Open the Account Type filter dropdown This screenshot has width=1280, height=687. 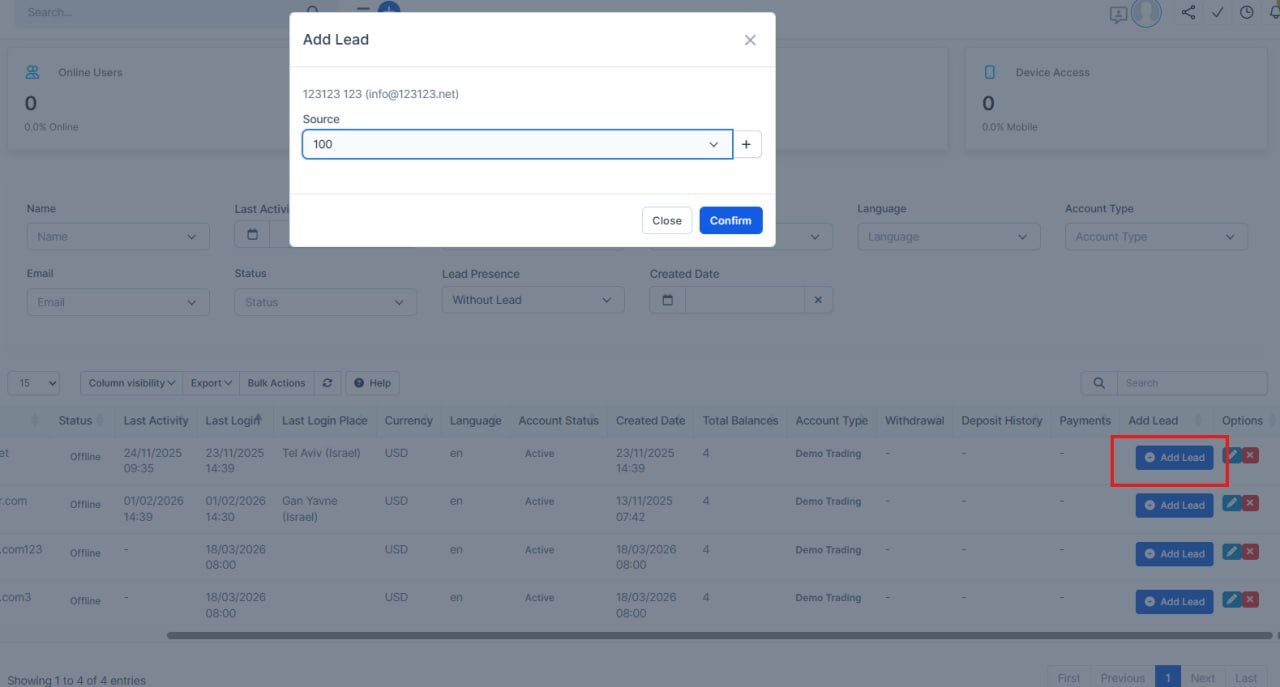tap(1156, 237)
